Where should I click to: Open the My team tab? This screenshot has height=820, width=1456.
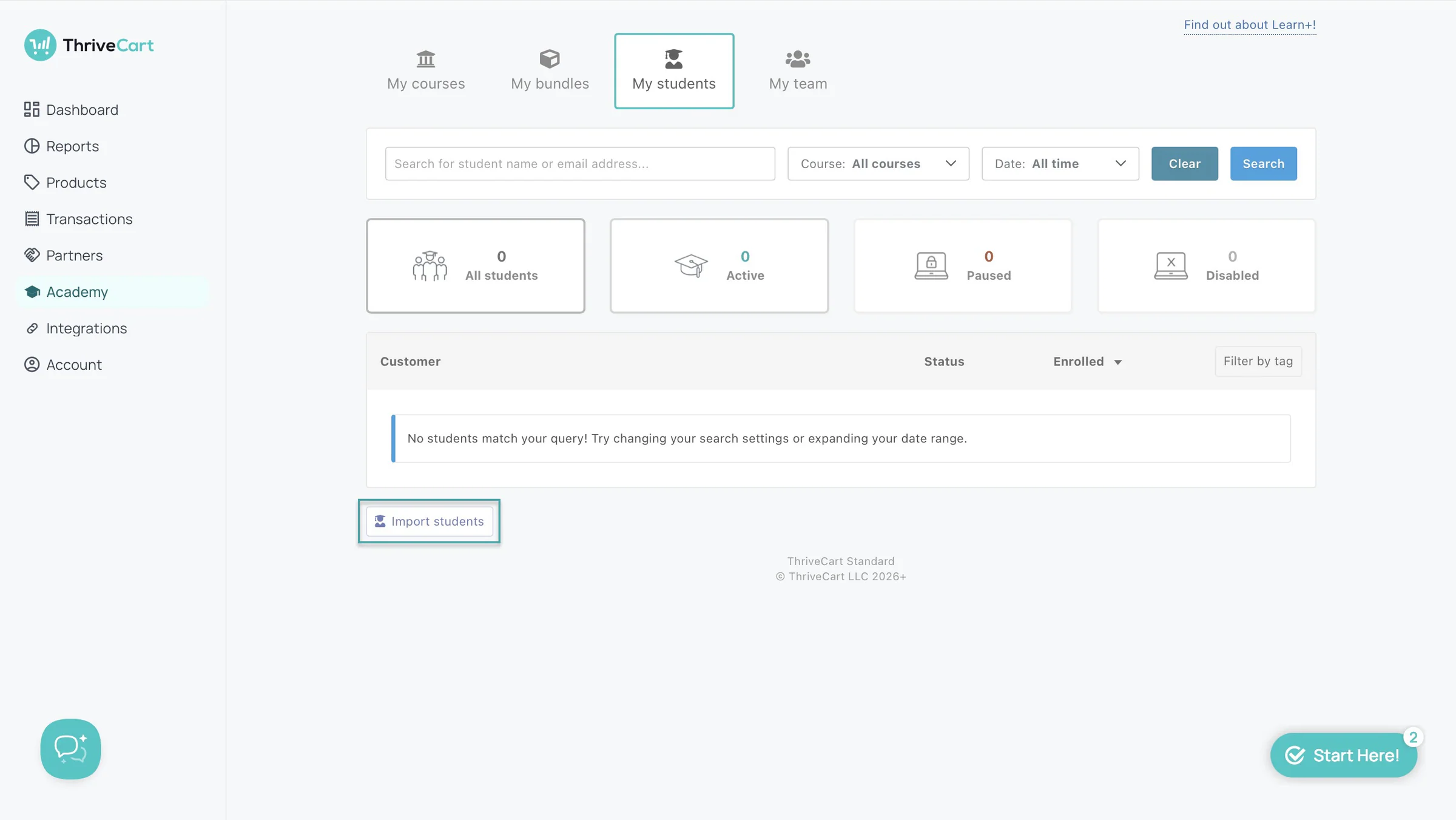[x=798, y=71]
